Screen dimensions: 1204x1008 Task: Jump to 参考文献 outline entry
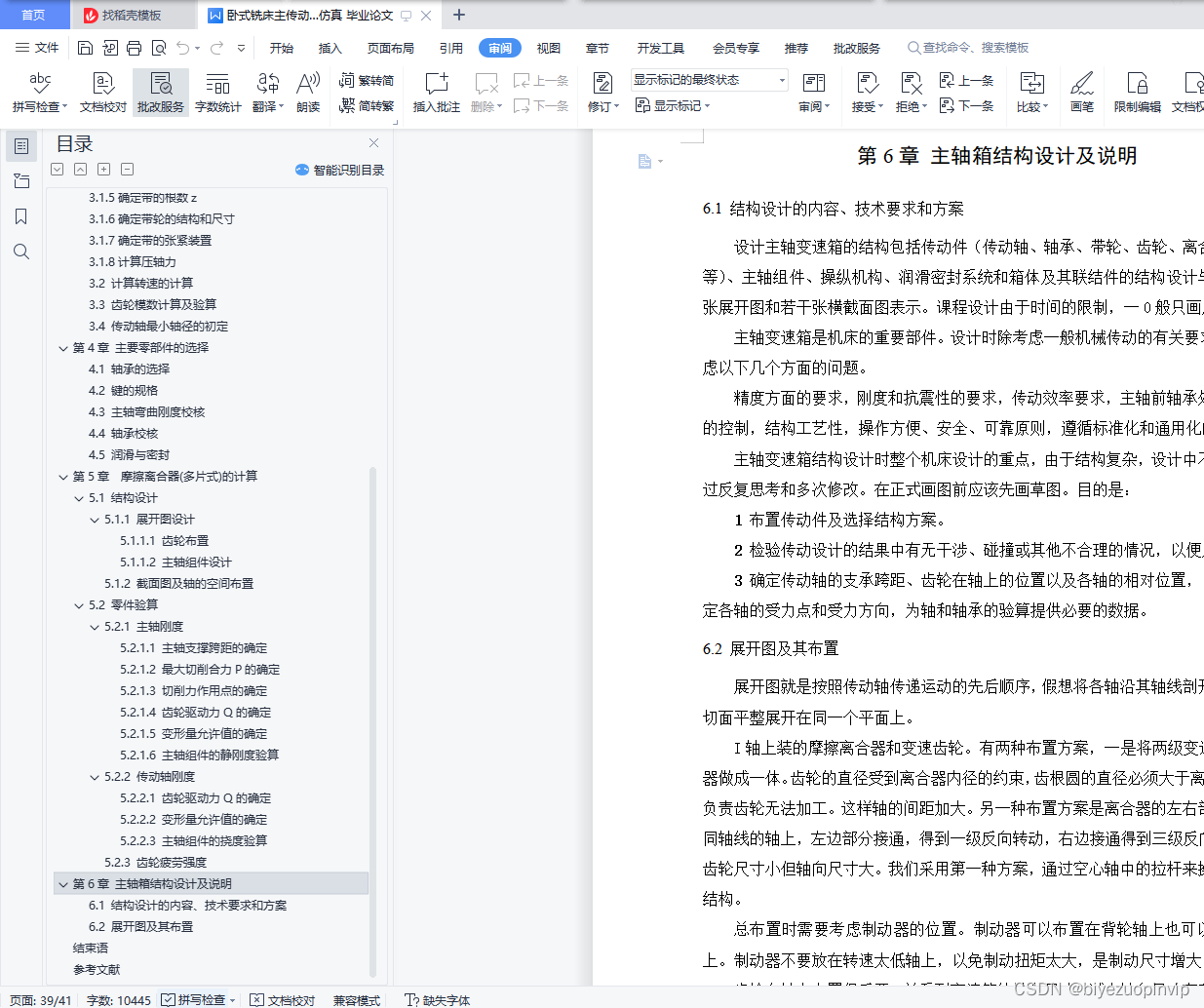[97, 970]
